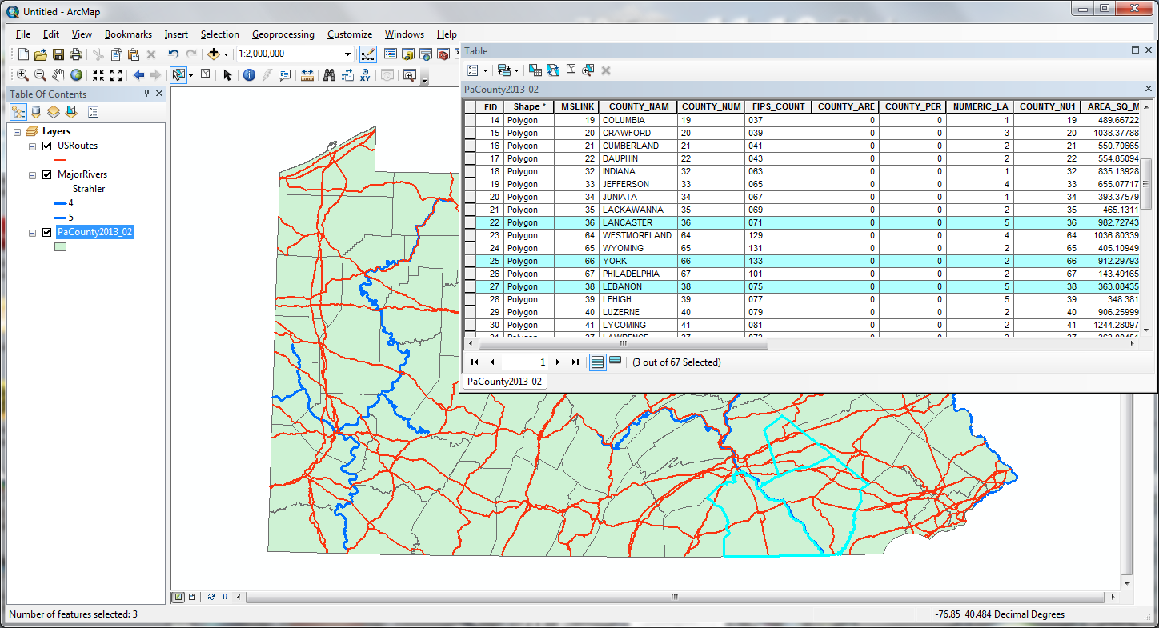Choose the Select Features tool
The height and width of the screenshot is (631, 1163).
[x=177, y=76]
